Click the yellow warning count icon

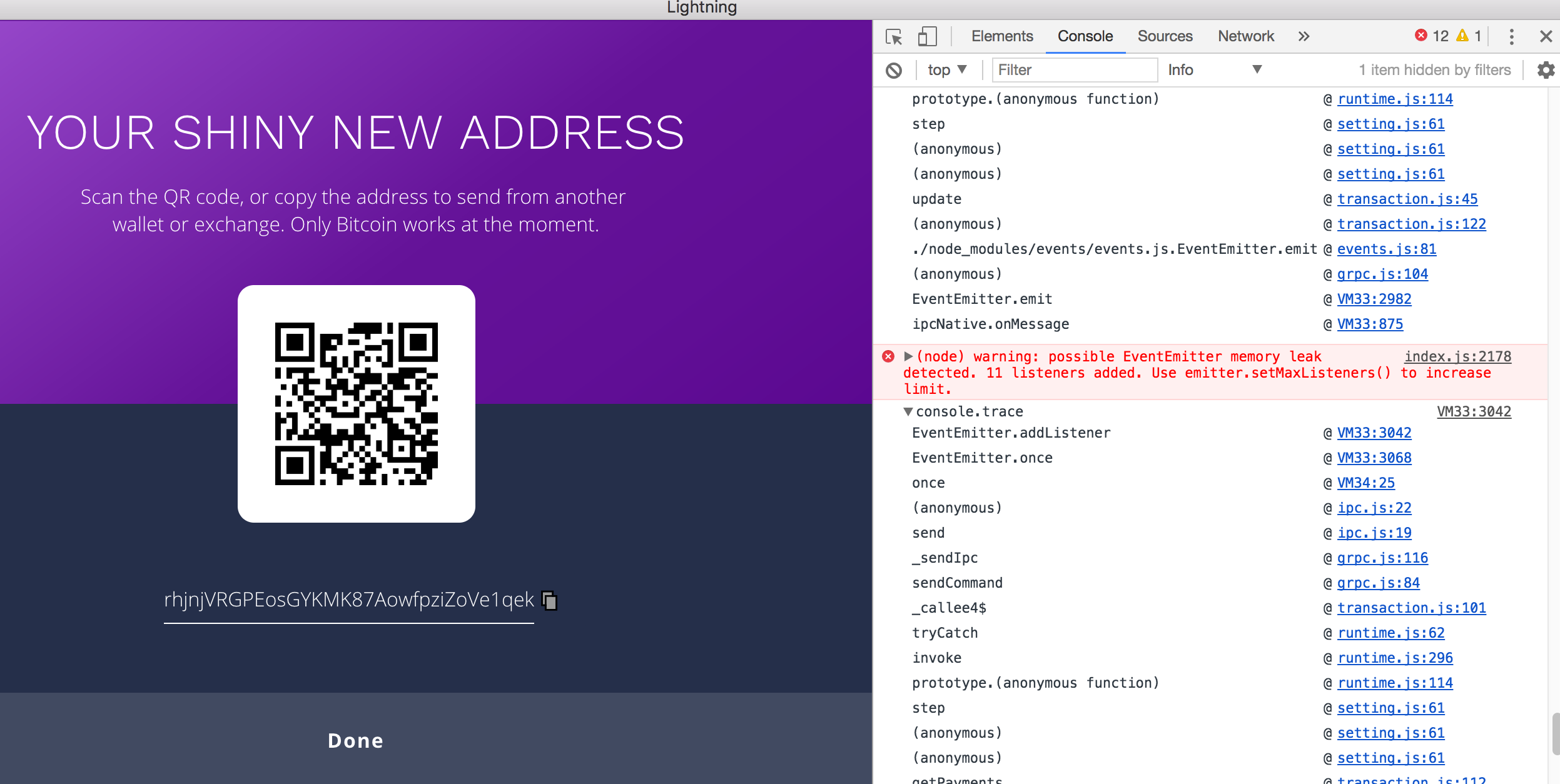(1462, 36)
